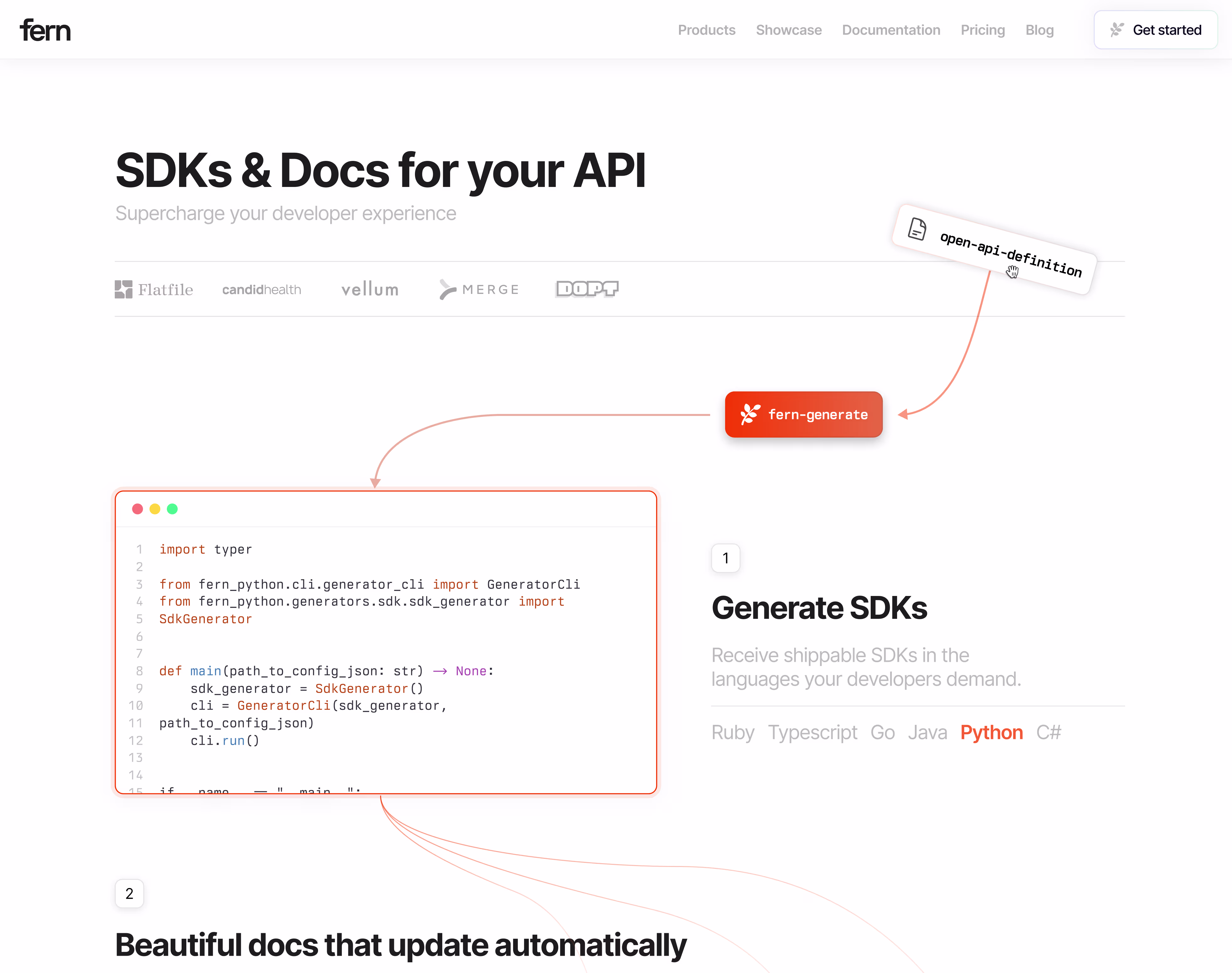Viewport: 1232px width, 973px height.
Task: Open the Pricing link
Action: (983, 29)
